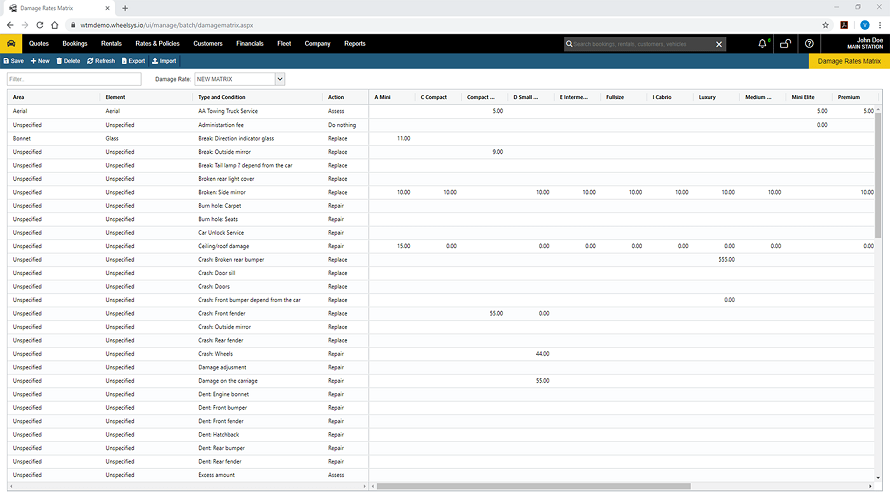
Task: Click the vertical scrollbar thumb
Action: 878,175
